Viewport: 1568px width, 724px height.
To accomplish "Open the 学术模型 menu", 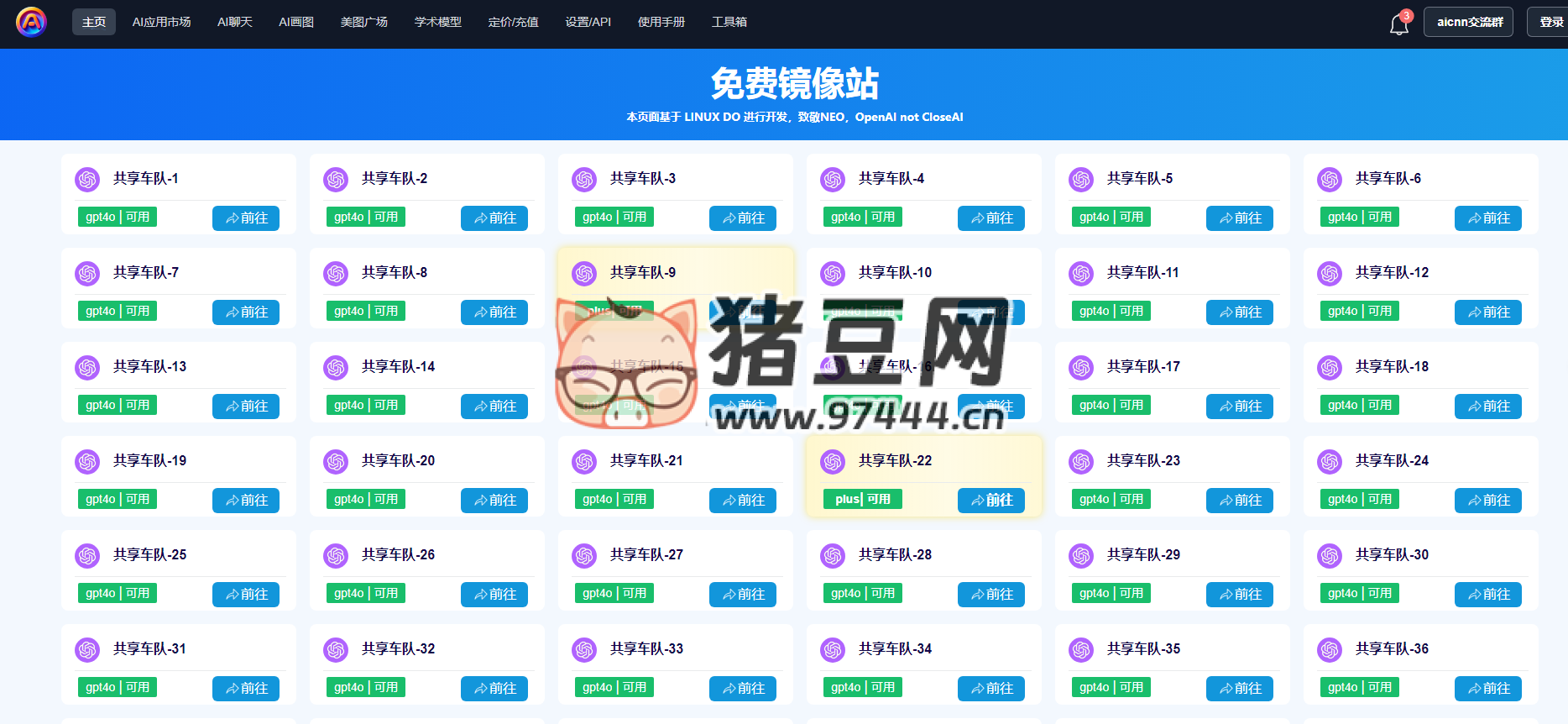I will 438,22.
